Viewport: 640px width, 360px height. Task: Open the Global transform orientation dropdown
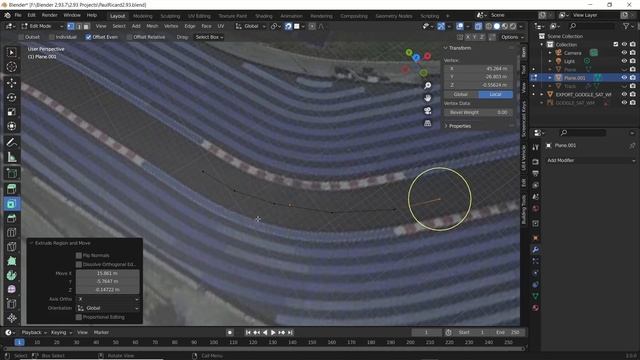click(x=251, y=27)
